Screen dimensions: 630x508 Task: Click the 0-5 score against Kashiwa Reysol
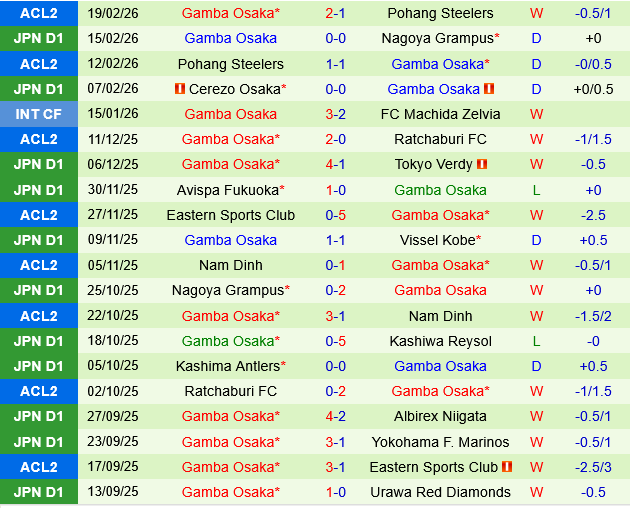pyautogui.click(x=335, y=341)
